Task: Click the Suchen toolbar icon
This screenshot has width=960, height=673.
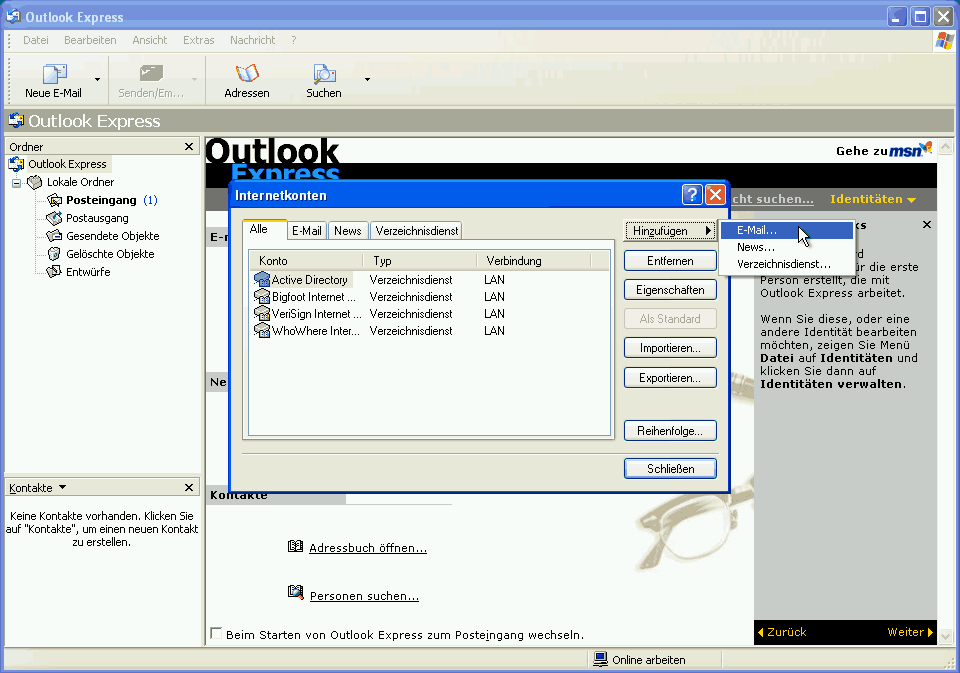Action: click(x=323, y=75)
